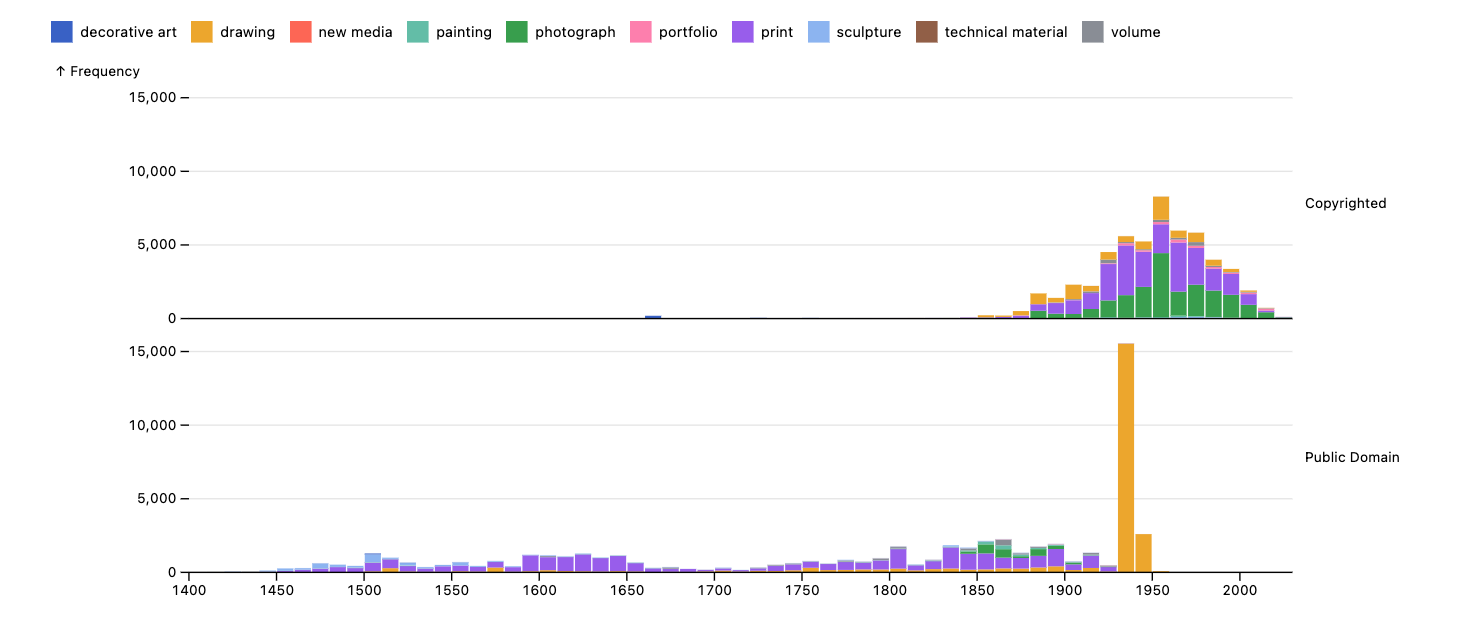Select the "decorative art" legend swatch
The width and height of the screenshot is (1459, 618).
tap(62, 31)
